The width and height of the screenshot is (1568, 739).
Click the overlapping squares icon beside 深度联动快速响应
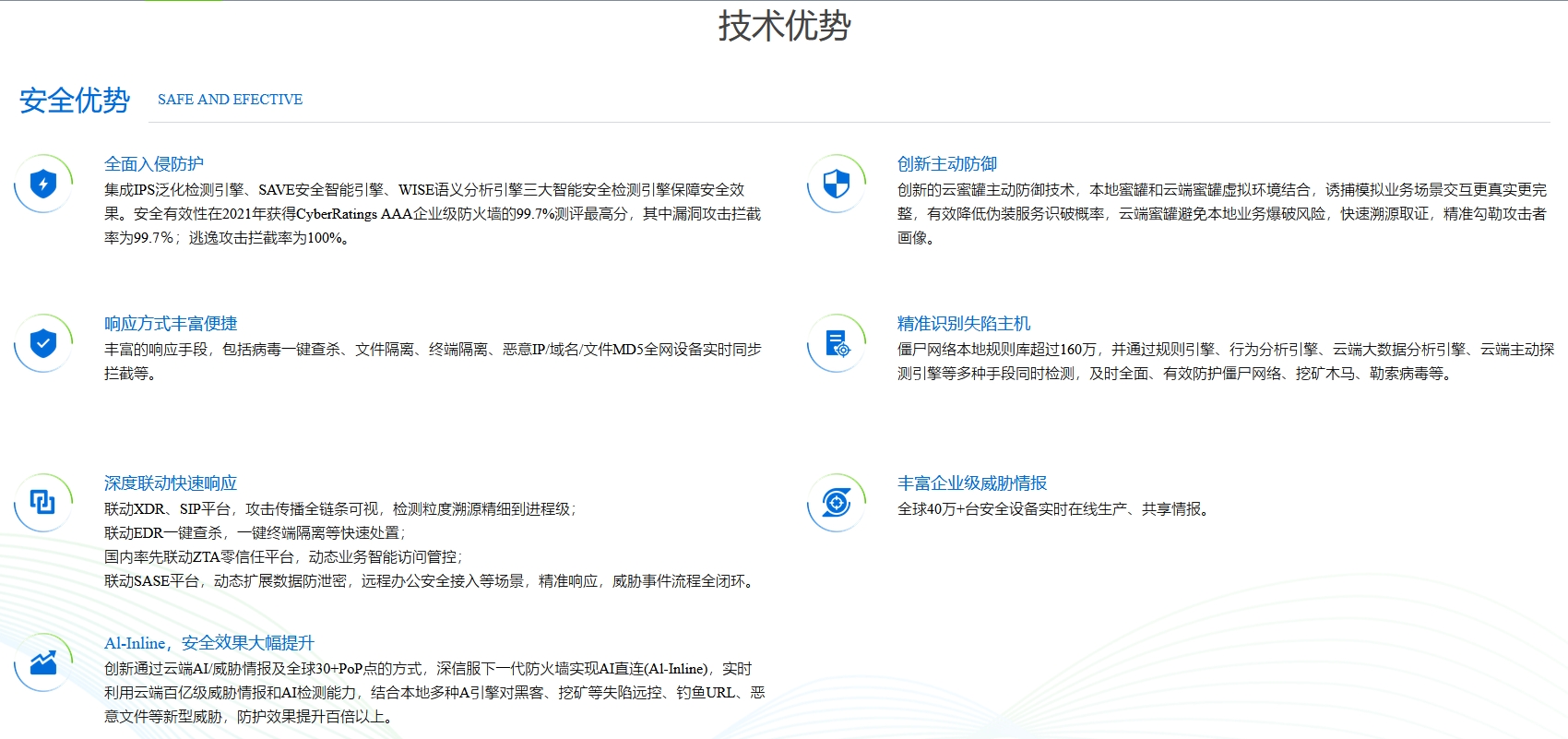[x=43, y=503]
